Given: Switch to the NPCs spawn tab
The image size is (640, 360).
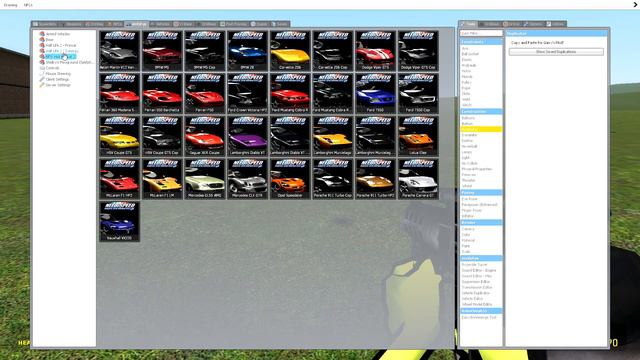Looking at the screenshot, I should [x=115, y=24].
